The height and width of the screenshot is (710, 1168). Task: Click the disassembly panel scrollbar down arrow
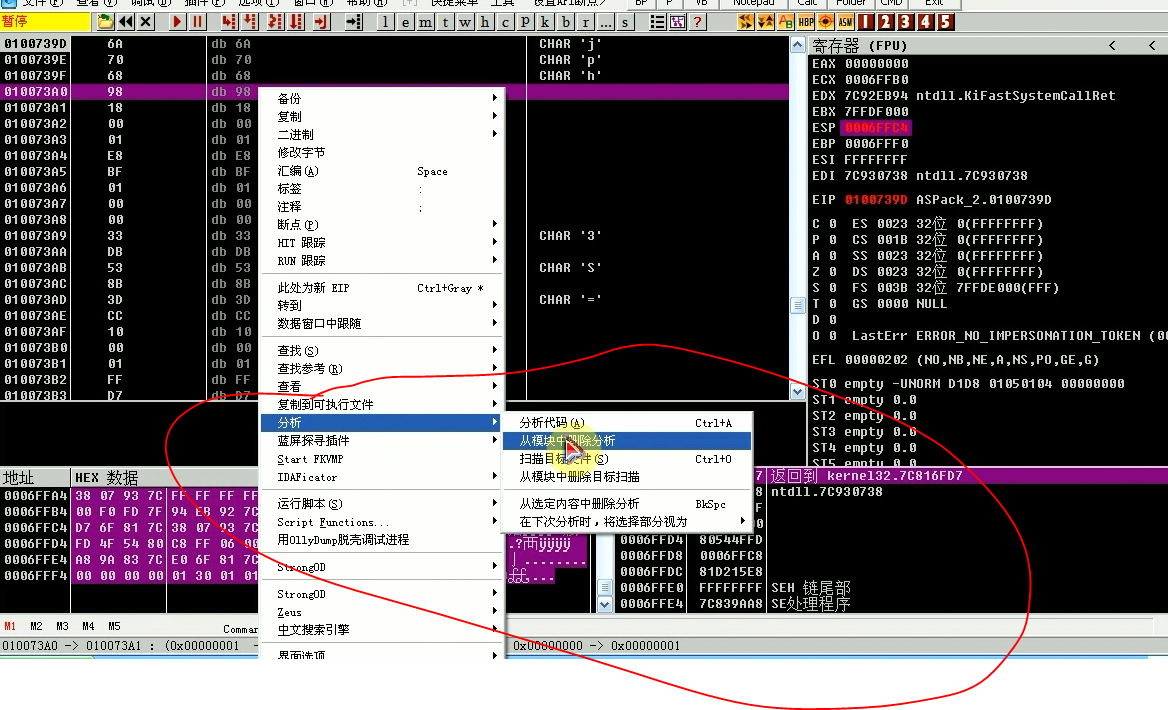click(x=796, y=393)
